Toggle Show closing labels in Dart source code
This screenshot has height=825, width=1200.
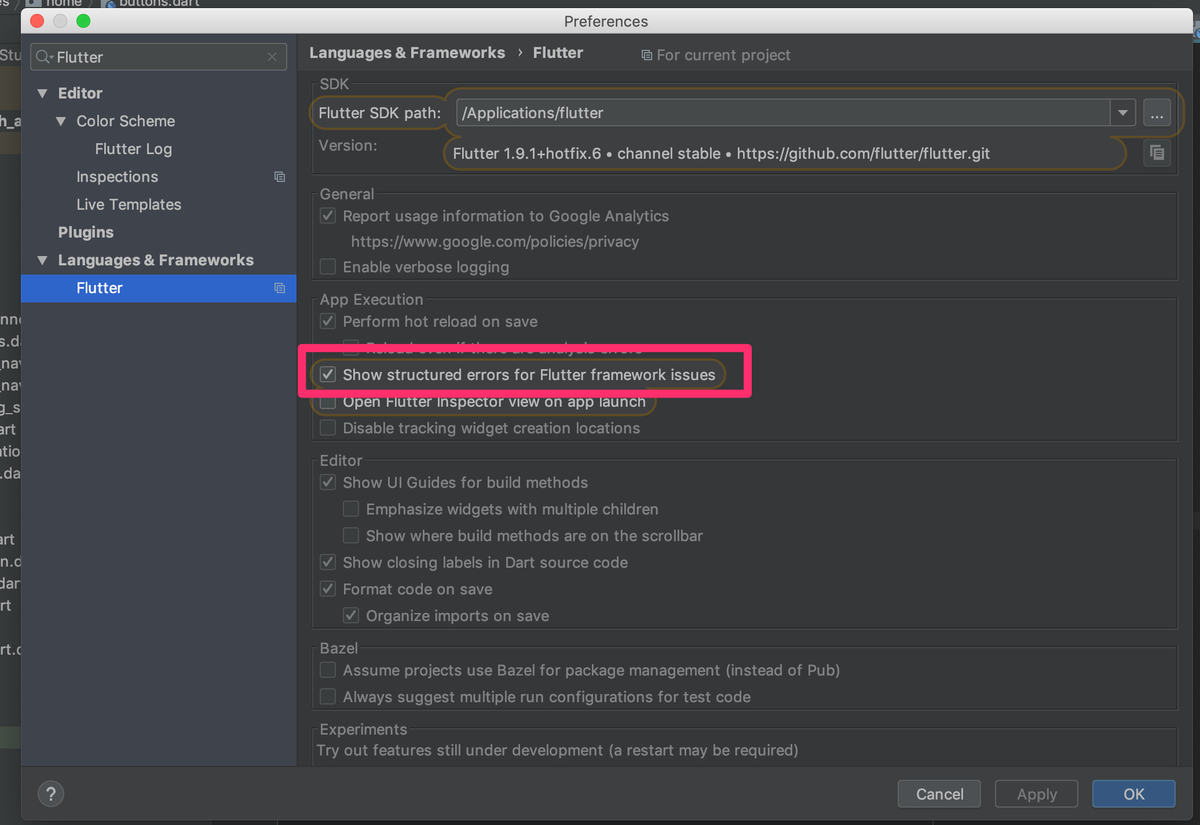tap(328, 562)
